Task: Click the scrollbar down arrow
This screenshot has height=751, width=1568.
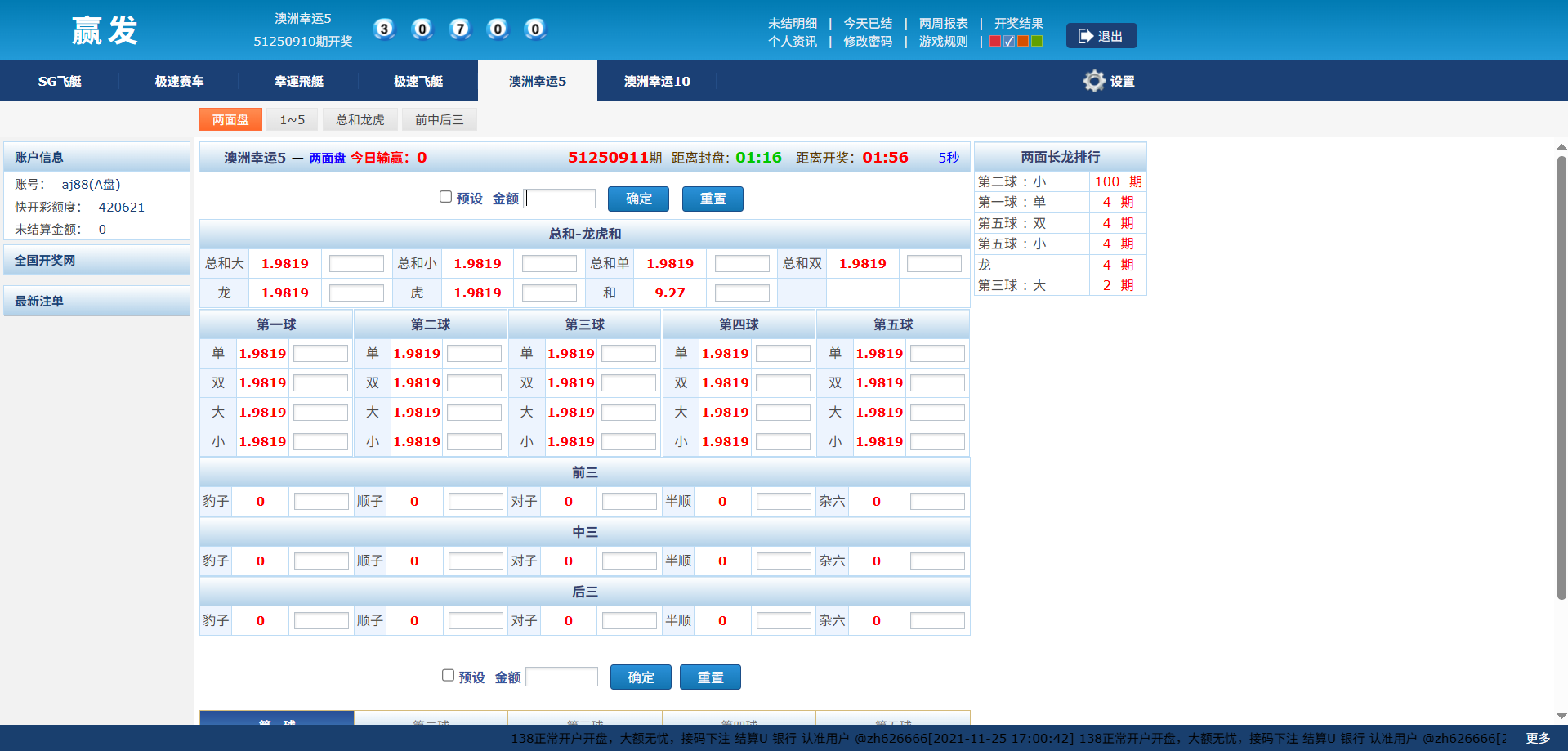Action: [x=1561, y=716]
